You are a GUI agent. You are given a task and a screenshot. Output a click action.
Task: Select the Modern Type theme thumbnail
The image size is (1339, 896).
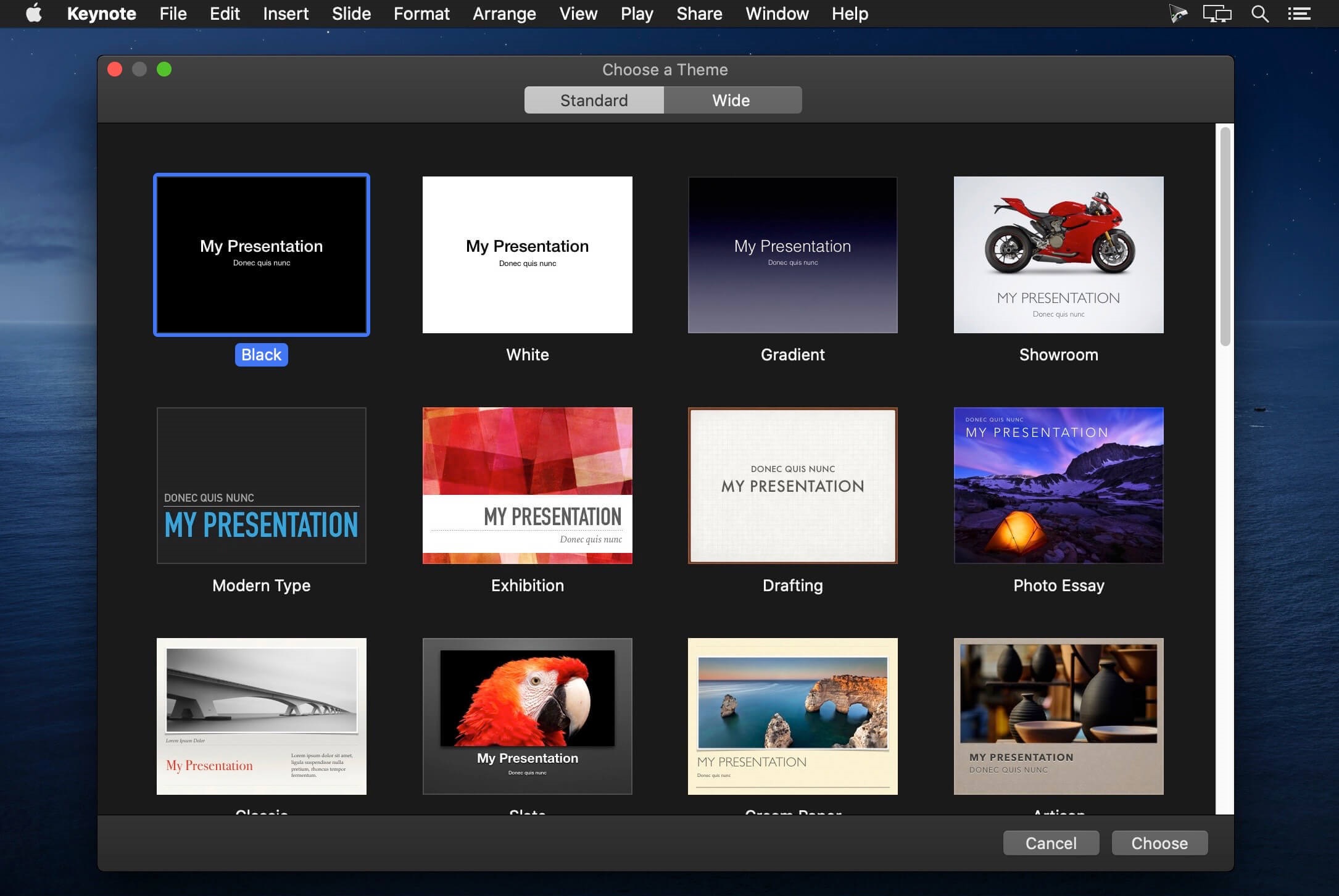point(261,485)
